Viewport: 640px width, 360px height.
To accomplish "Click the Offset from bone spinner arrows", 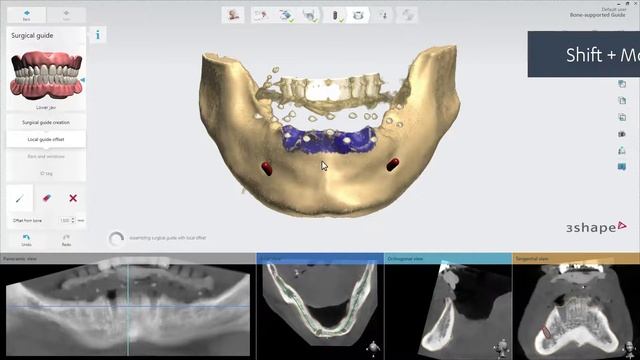I will pyautogui.click(x=73, y=220).
